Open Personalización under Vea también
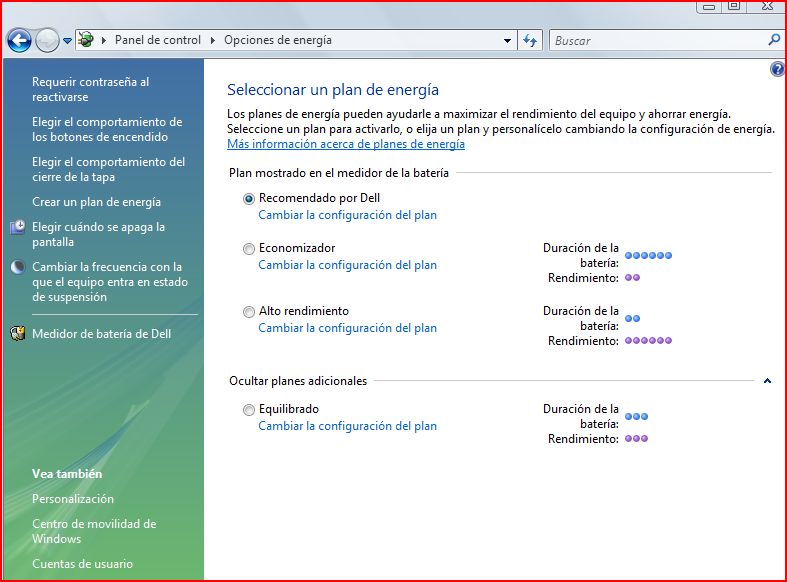 [73, 499]
